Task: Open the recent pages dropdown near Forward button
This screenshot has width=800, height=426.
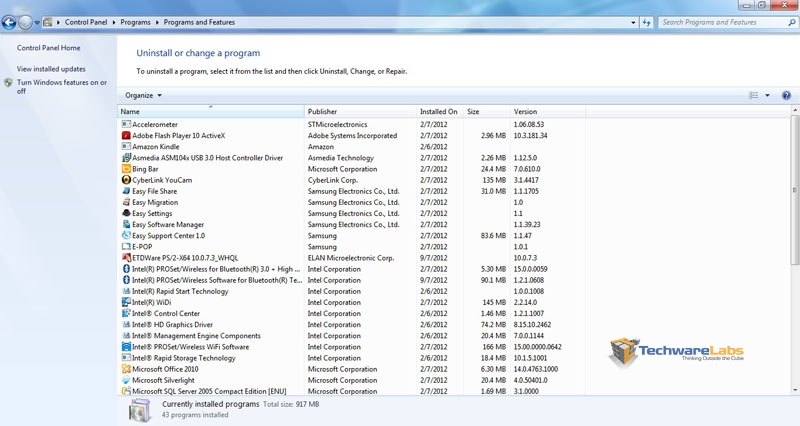Action: click(37, 22)
